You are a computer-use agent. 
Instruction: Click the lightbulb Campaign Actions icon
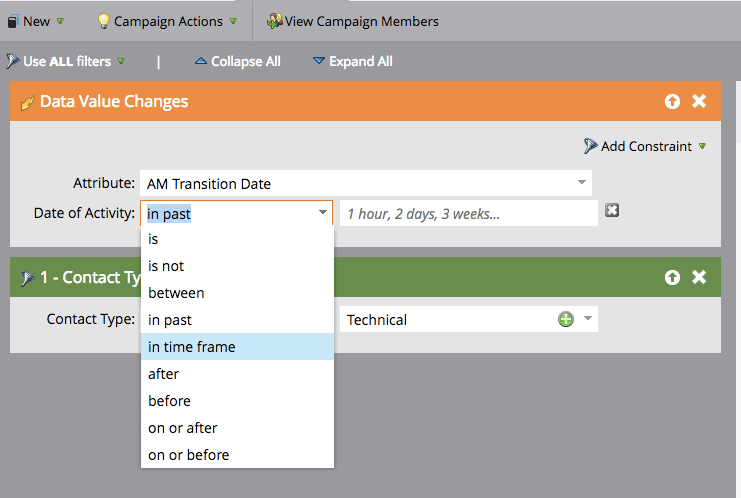point(103,21)
